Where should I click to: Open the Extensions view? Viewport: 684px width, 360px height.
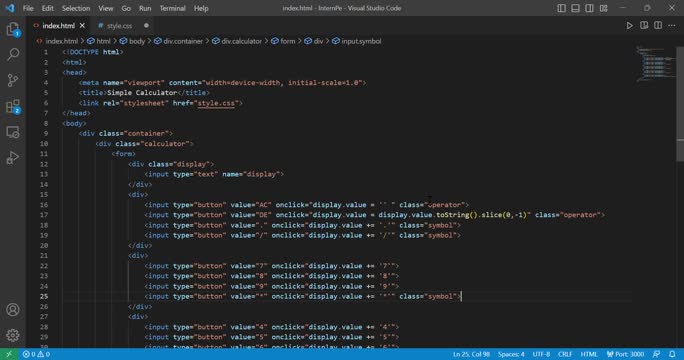coord(13,106)
